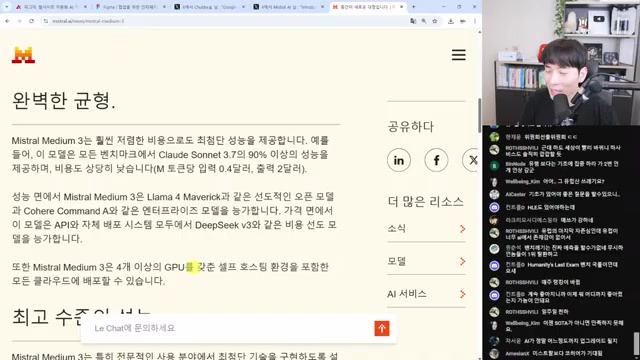Switch to the Figma browser tab
The image size is (640, 360).
pos(130,7)
